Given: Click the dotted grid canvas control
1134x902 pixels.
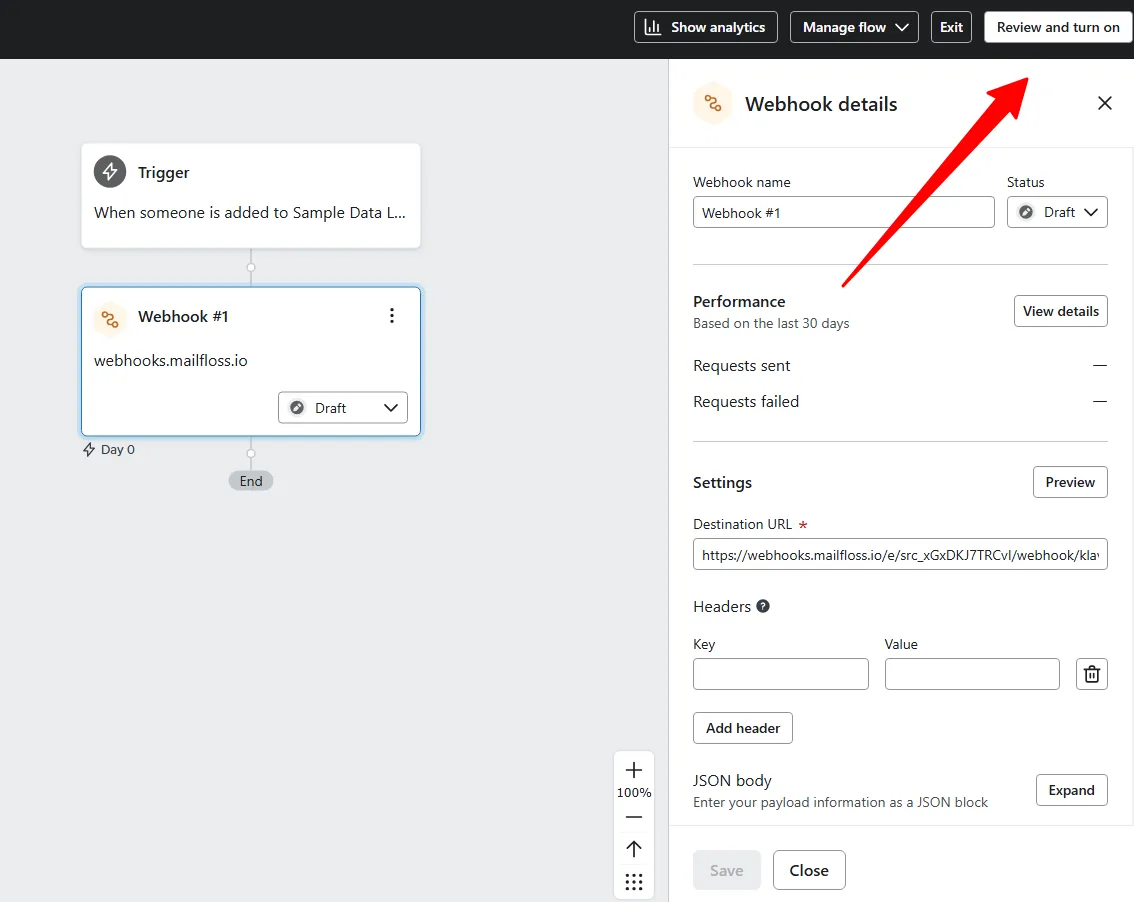Looking at the screenshot, I should [x=634, y=882].
